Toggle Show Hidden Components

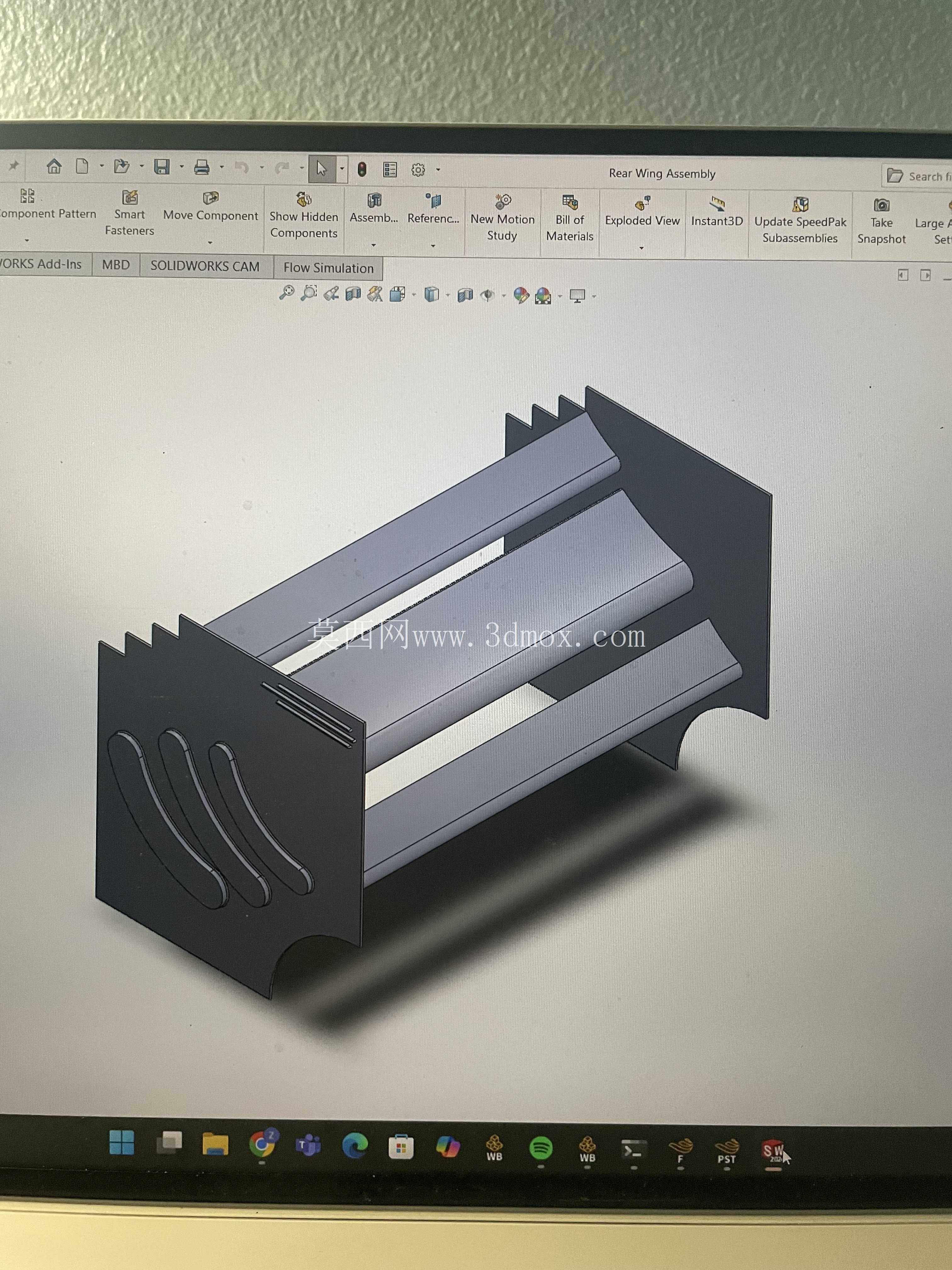pos(303,215)
